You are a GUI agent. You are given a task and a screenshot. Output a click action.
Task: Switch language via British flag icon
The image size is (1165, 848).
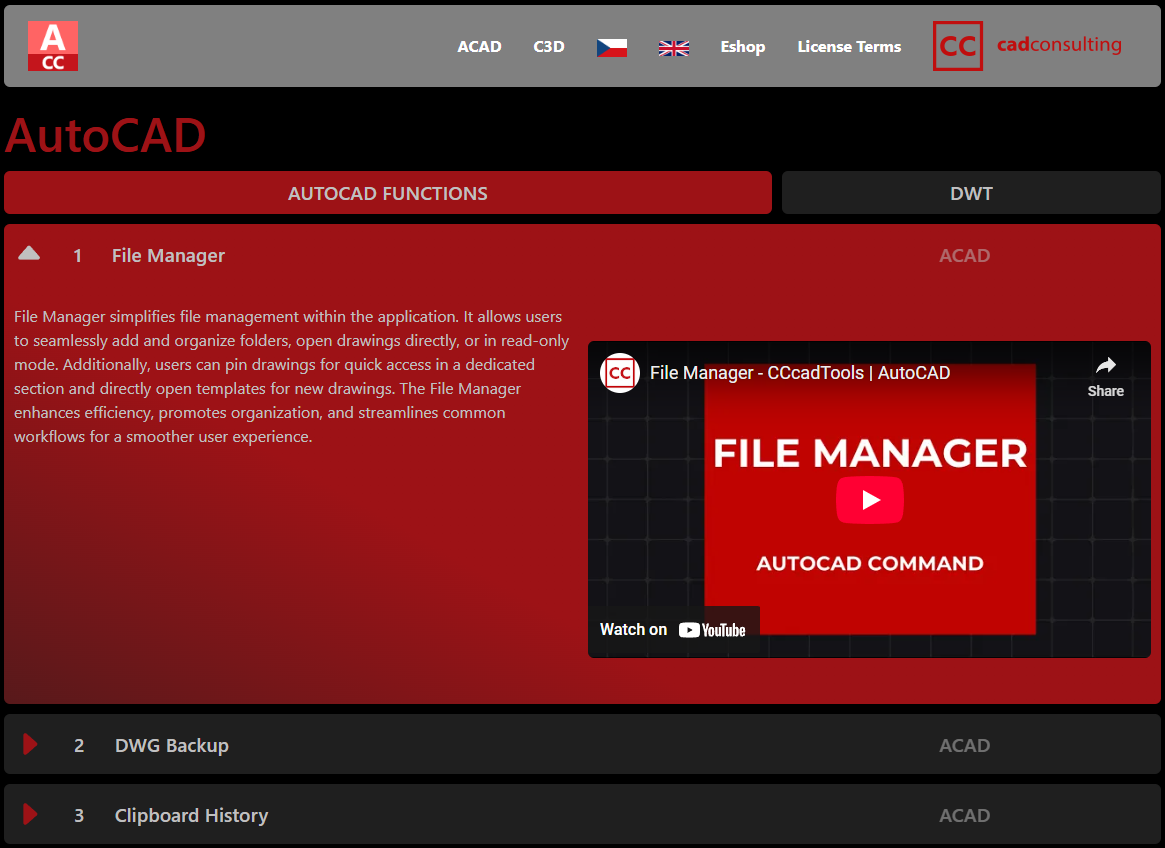pyautogui.click(x=674, y=47)
